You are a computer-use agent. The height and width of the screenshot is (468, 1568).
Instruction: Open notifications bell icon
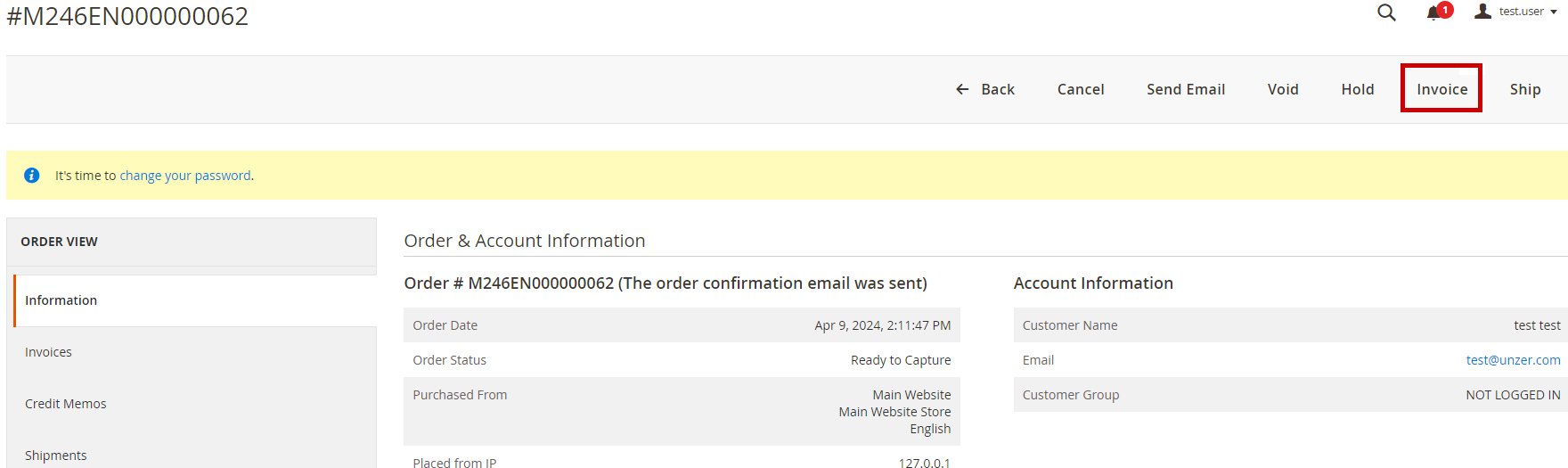1433,13
